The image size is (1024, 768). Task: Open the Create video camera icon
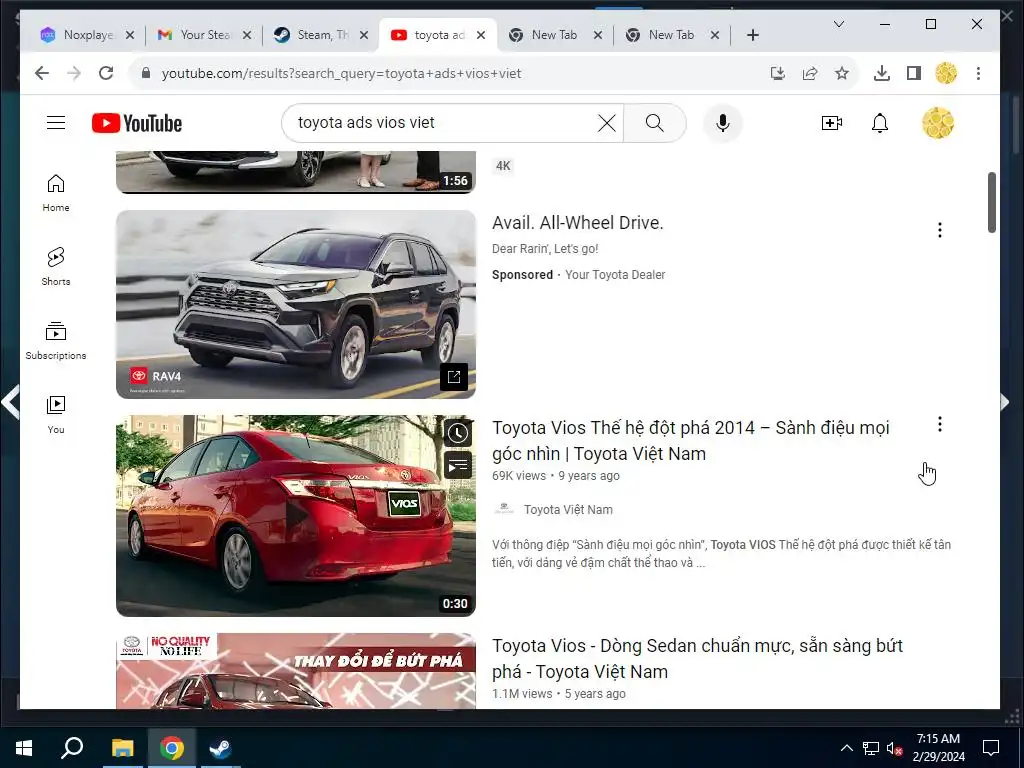(831, 123)
